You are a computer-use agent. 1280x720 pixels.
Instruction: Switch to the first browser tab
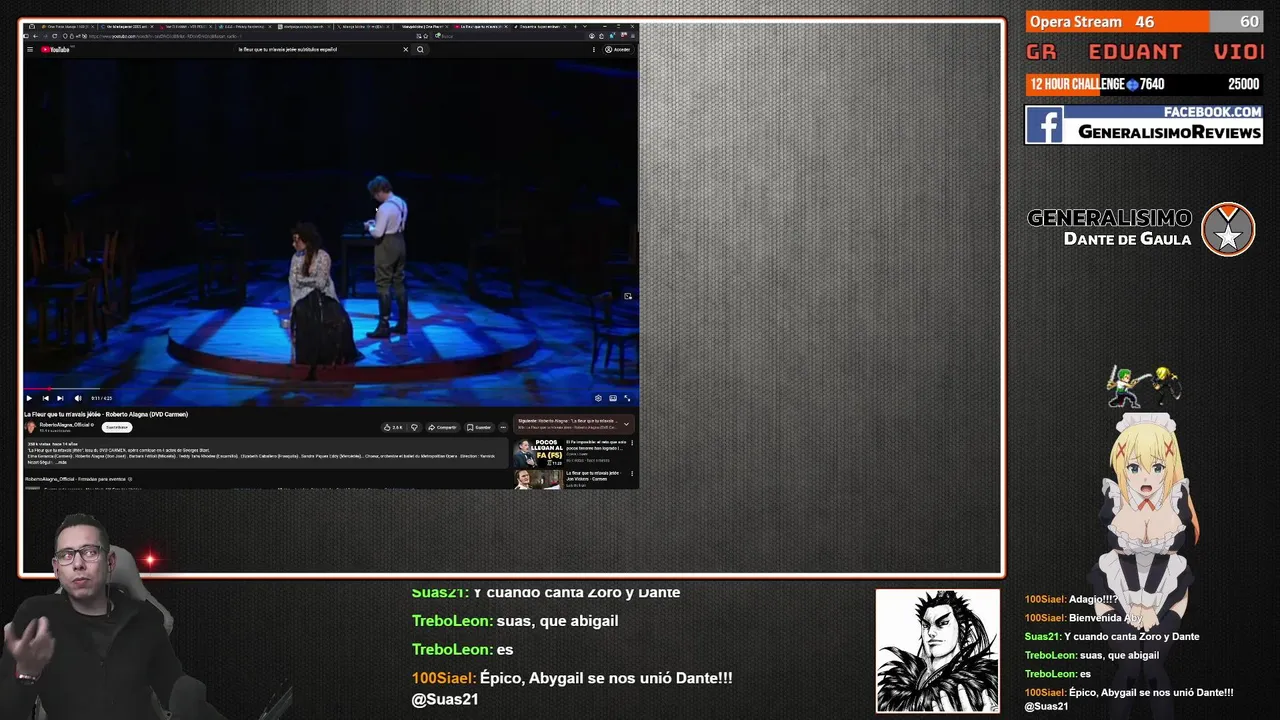pos(68,27)
